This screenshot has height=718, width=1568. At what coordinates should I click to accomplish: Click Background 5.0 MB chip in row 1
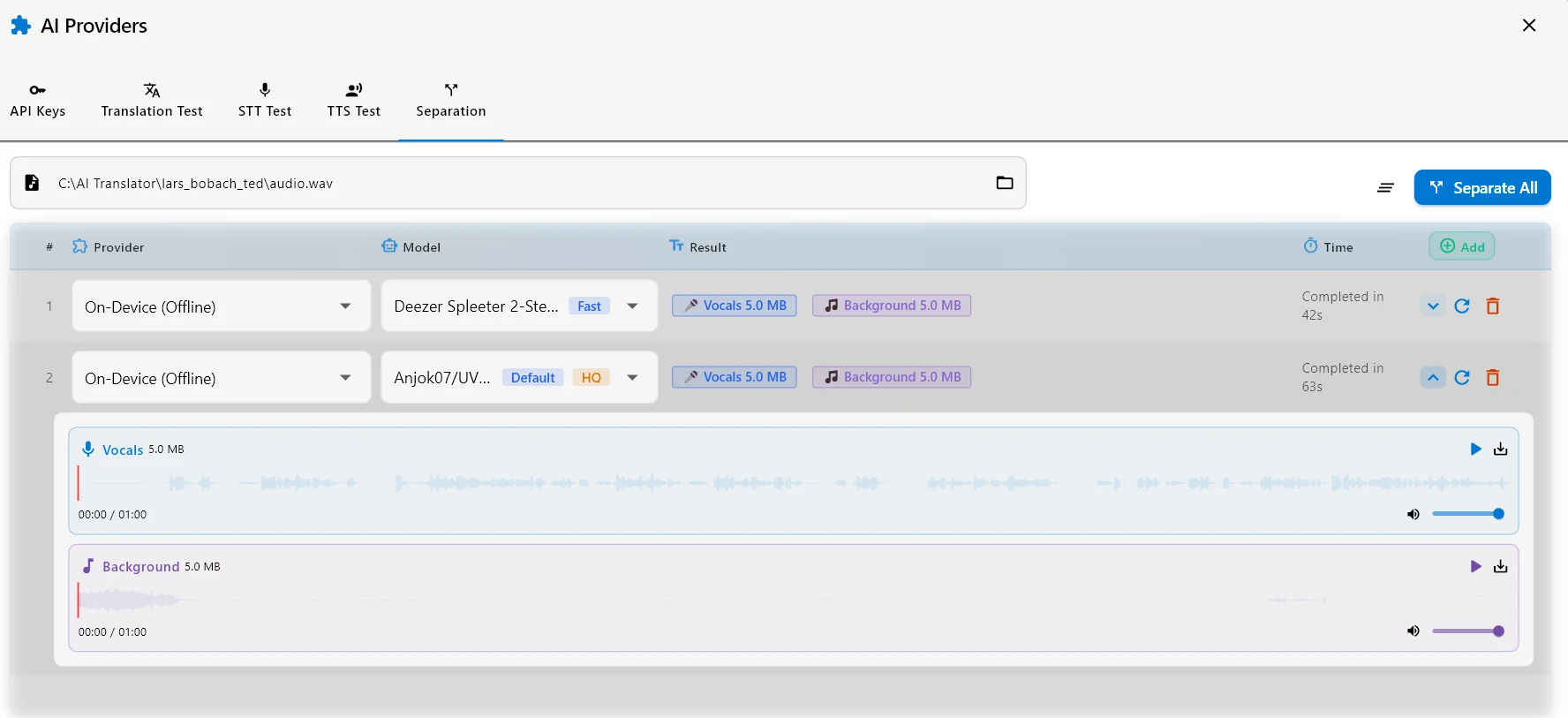point(892,306)
